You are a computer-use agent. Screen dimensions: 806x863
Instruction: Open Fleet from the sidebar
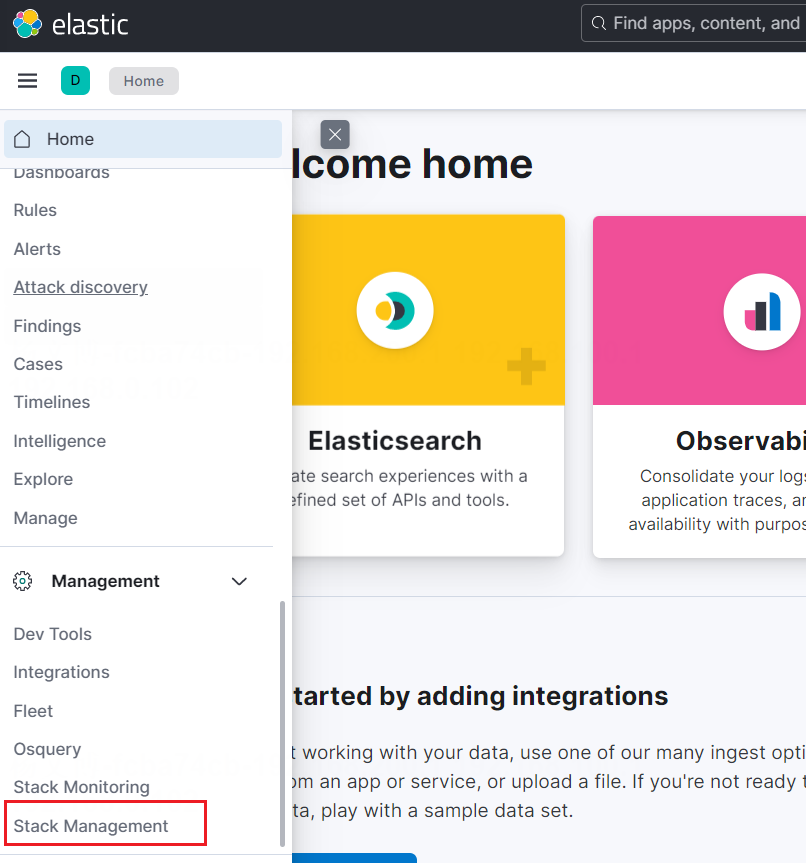click(33, 711)
